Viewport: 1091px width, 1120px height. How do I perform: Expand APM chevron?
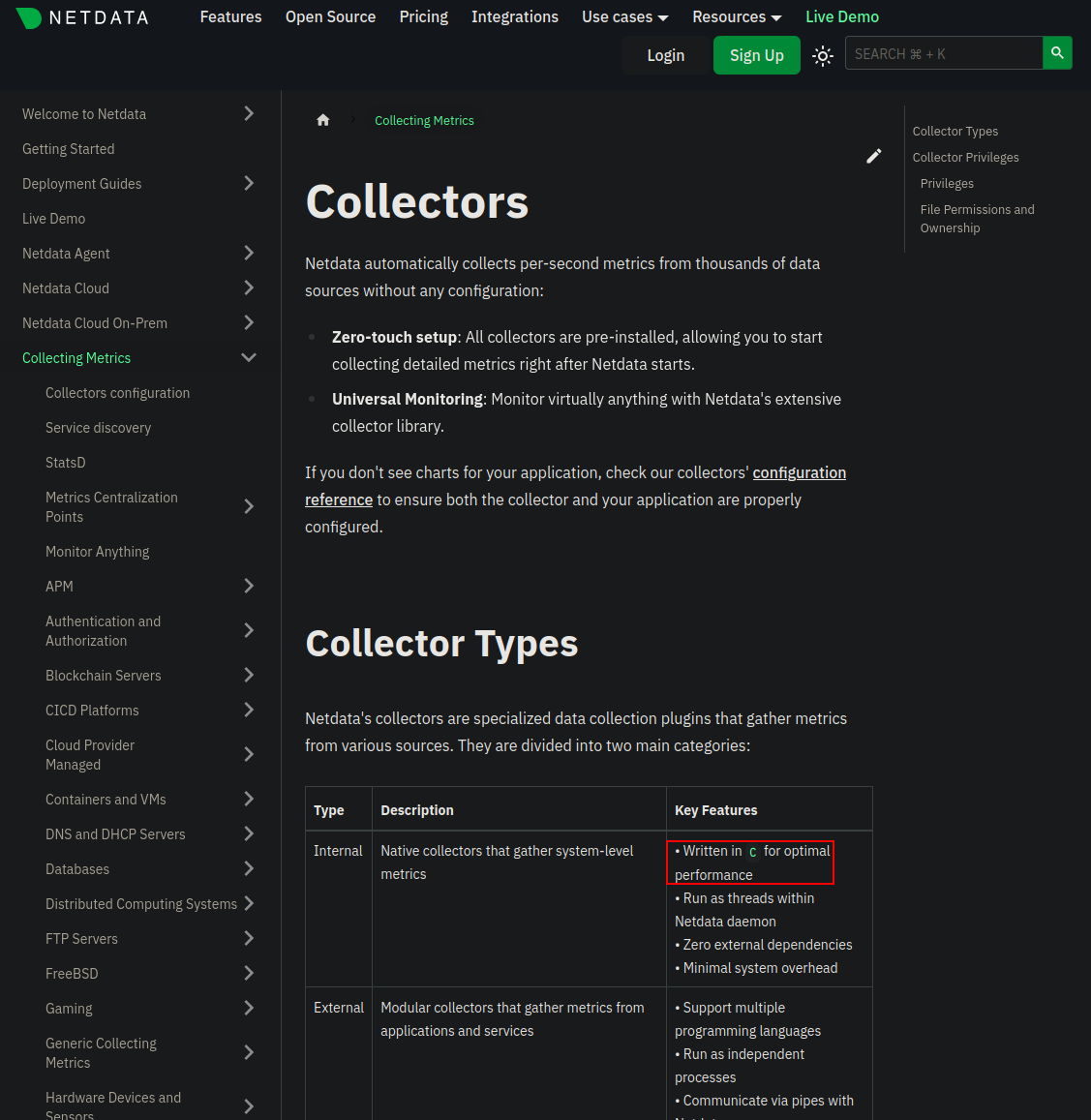(249, 587)
